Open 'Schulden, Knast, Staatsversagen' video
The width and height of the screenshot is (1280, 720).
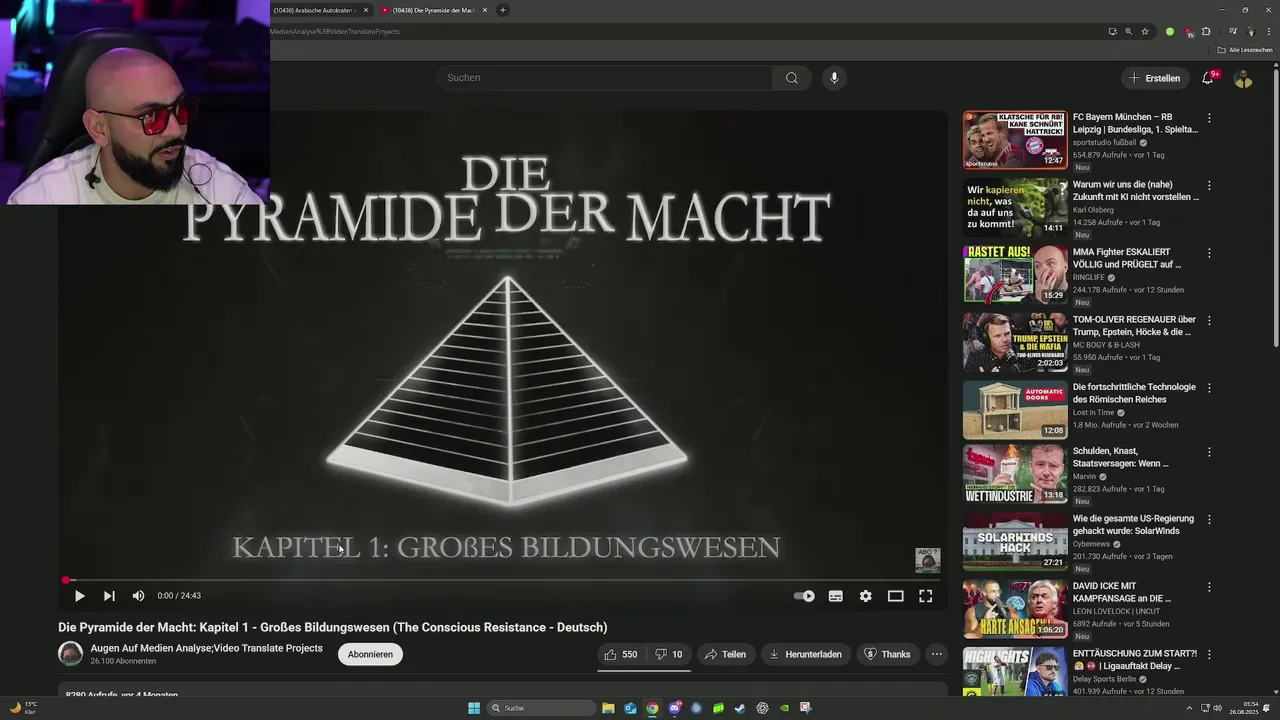[1121, 457]
